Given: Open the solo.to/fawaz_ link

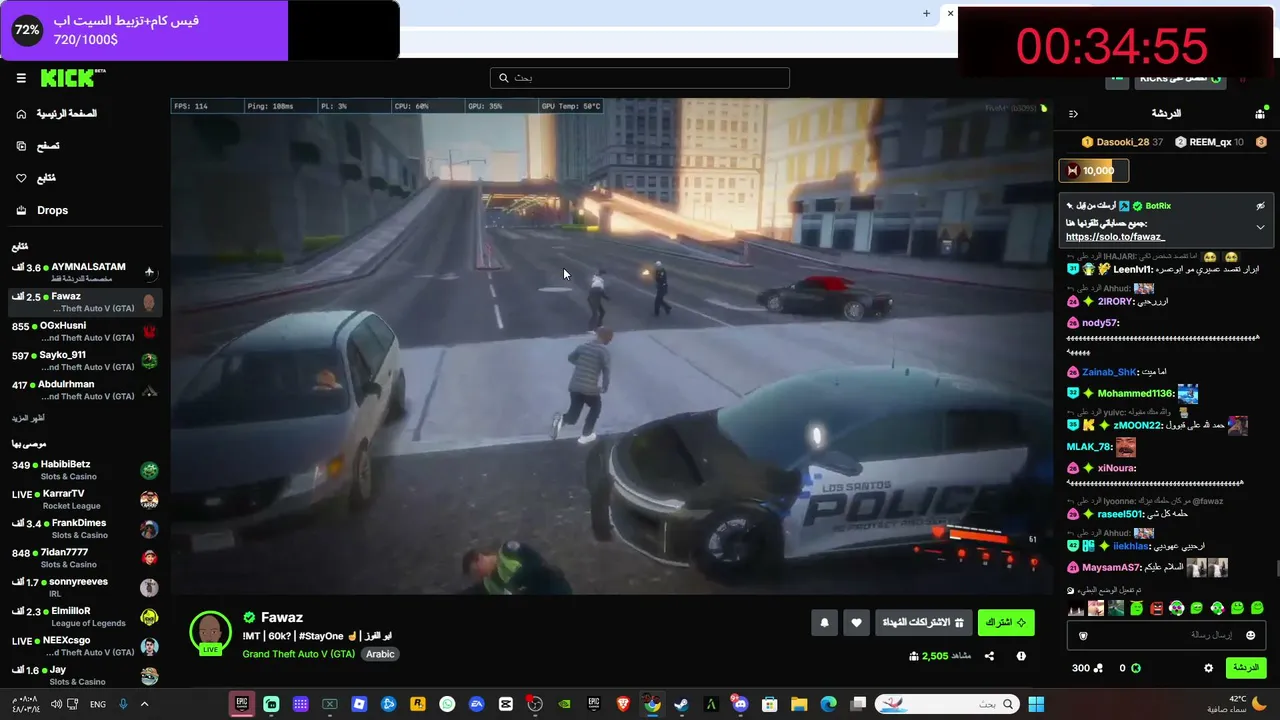Looking at the screenshot, I should click(x=1115, y=237).
